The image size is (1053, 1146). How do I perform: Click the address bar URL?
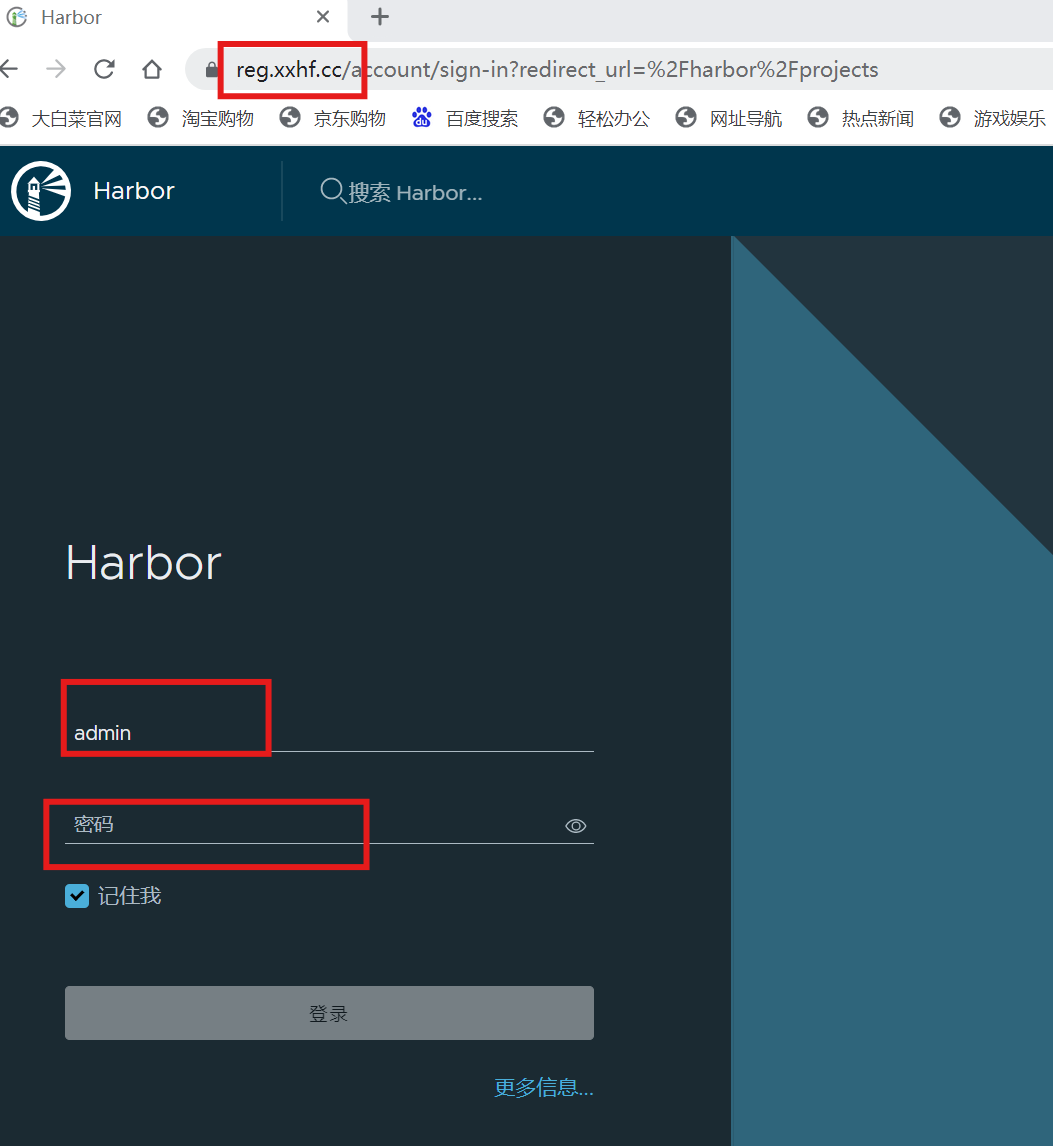coord(557,69)
